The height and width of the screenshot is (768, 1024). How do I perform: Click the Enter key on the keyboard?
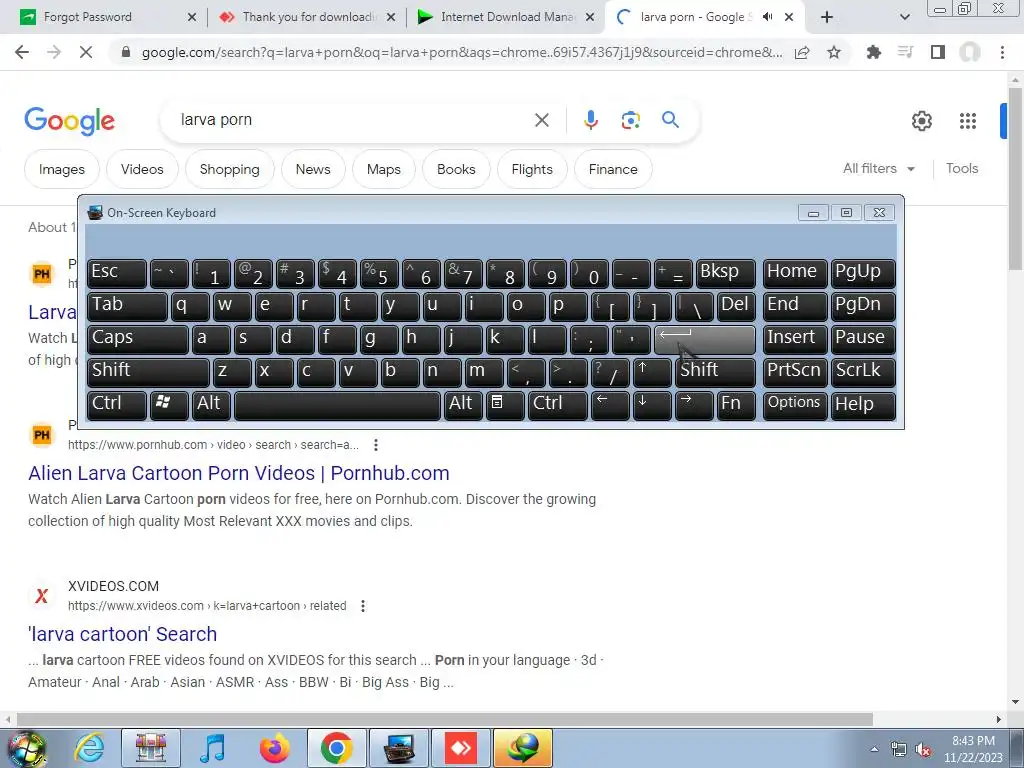705,338
